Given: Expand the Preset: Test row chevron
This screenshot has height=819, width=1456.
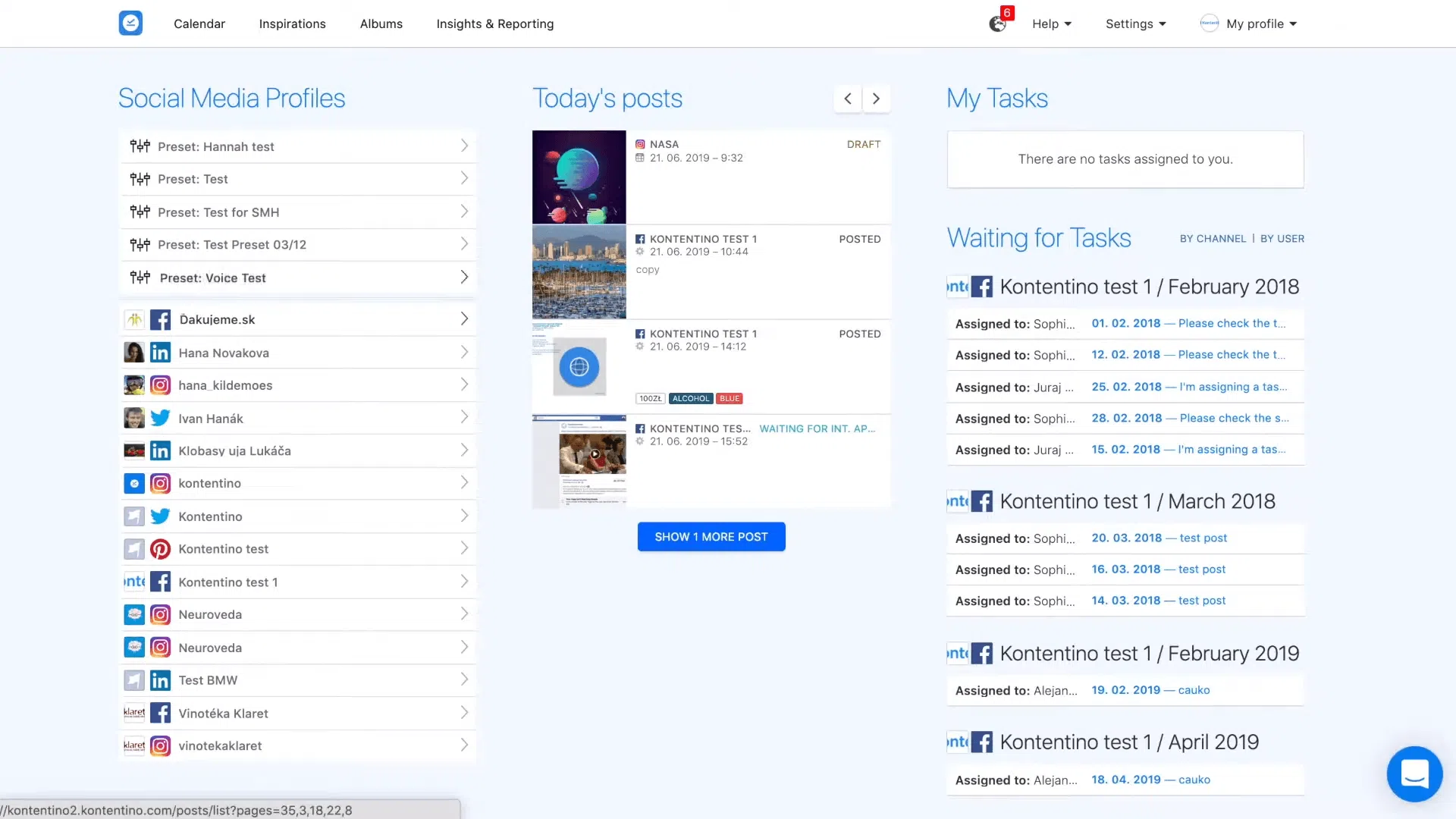Looking at the screenshot, I should [464, 178].
